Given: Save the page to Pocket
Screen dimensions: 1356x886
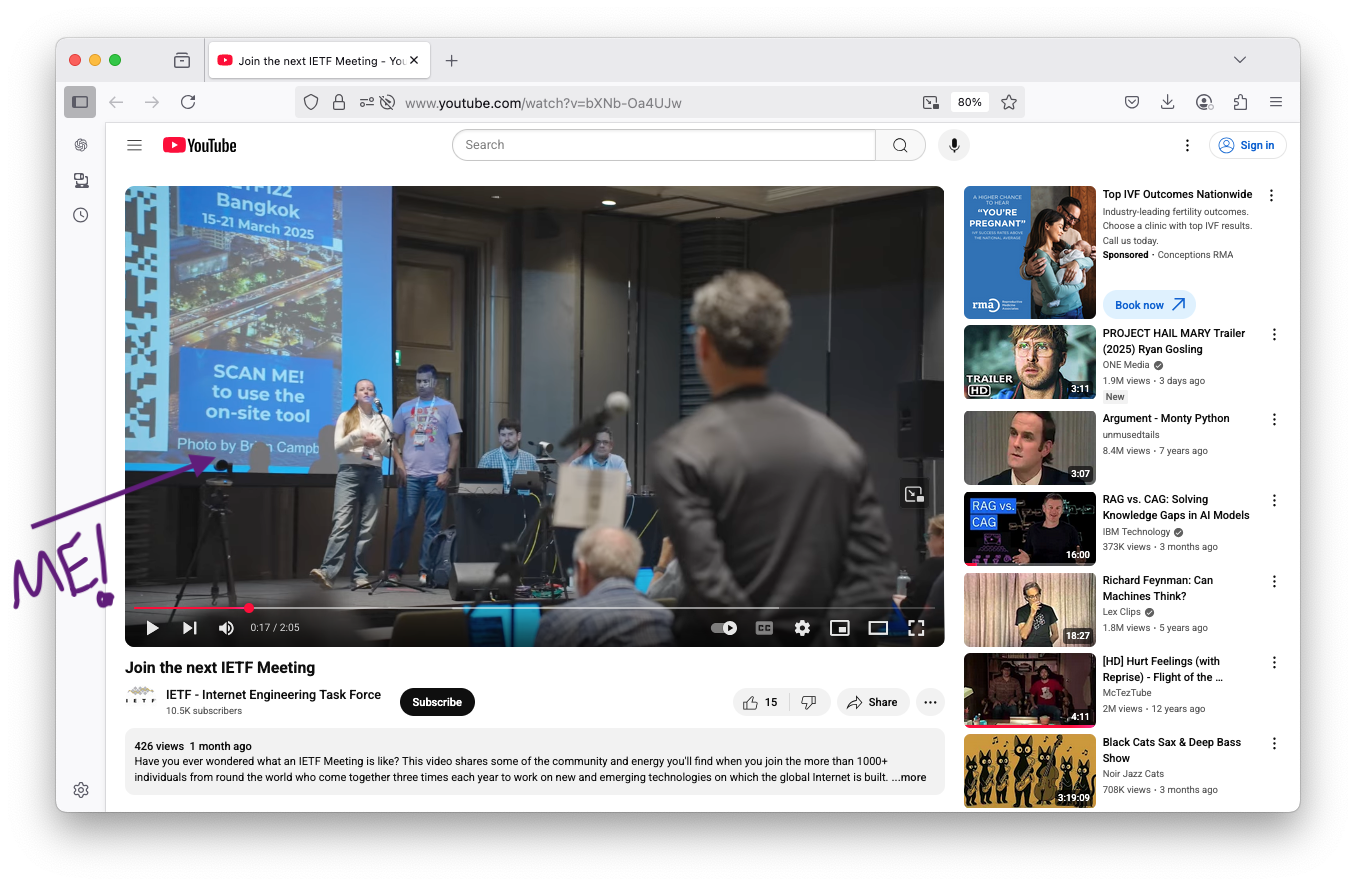Looking at the screenshot, I should coord(1132,102).
